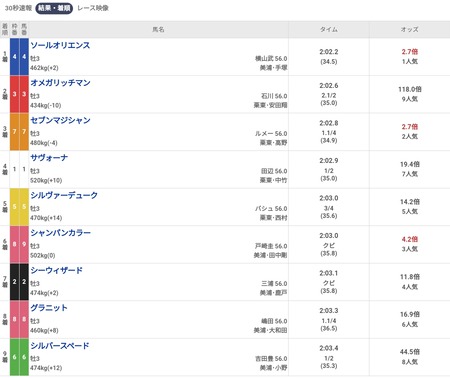Click the blue frame number 4 cell
Viewport: 450px width, 378px height.
pyautogui.click(x=14, y=57)
